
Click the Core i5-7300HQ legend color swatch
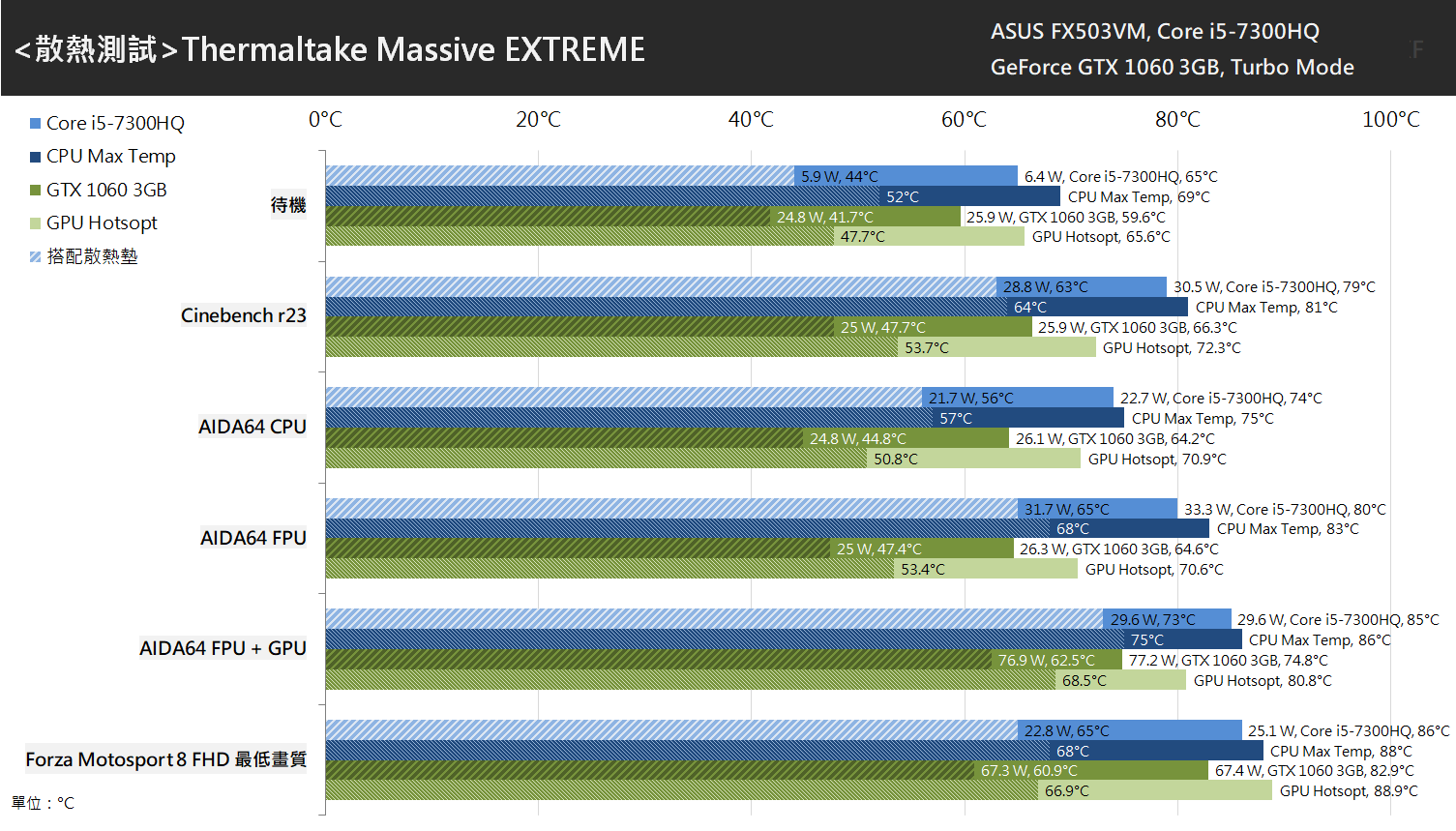pyautogui.click(x=35, y=123)
